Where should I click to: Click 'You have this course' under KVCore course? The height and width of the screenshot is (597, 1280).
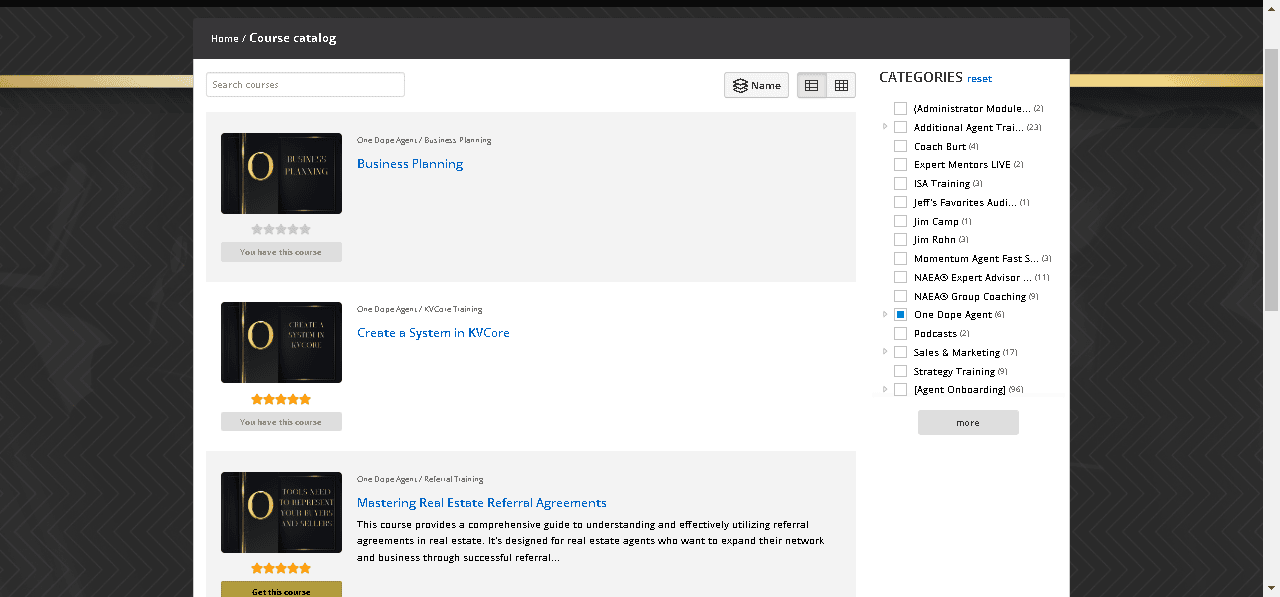[281, 422]
